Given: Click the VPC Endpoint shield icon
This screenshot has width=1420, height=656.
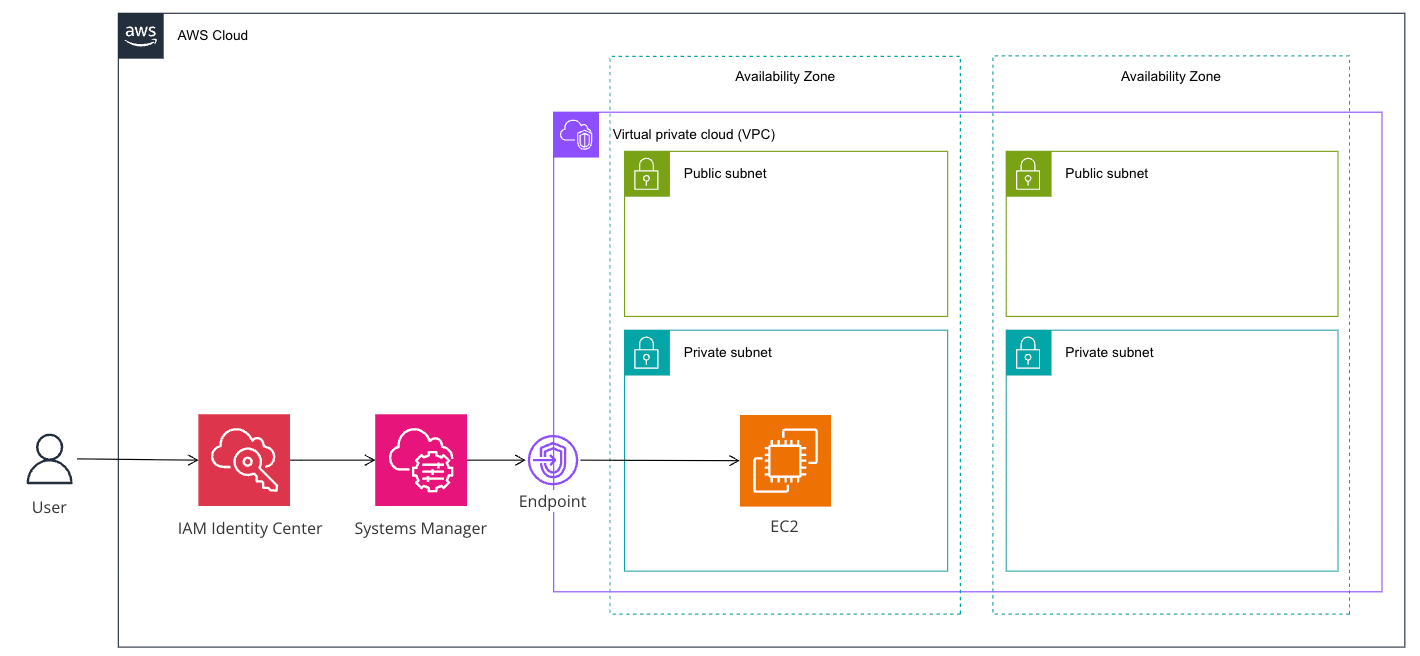Looking at the screenshot, I should coord(552,461).
